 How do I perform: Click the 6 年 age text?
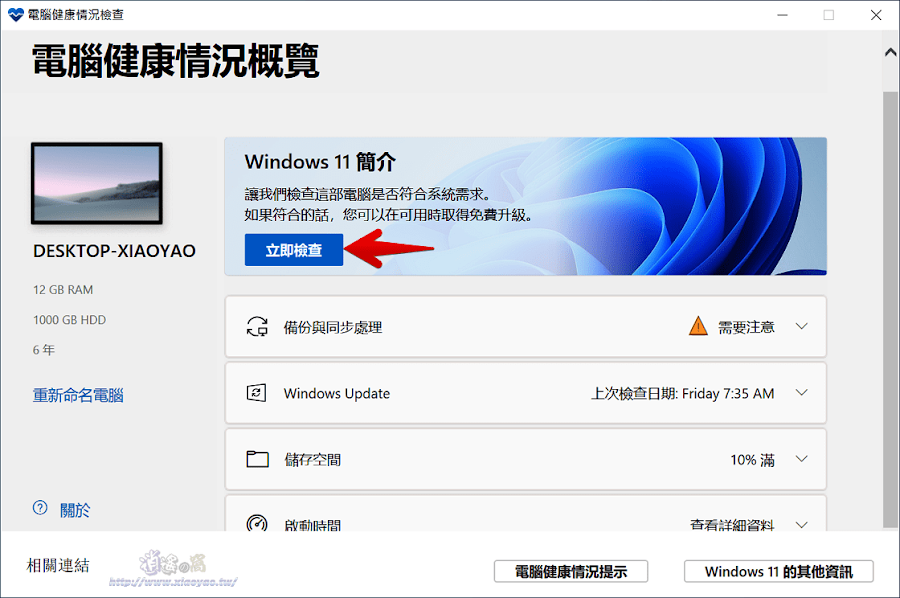tap(44, 350)
